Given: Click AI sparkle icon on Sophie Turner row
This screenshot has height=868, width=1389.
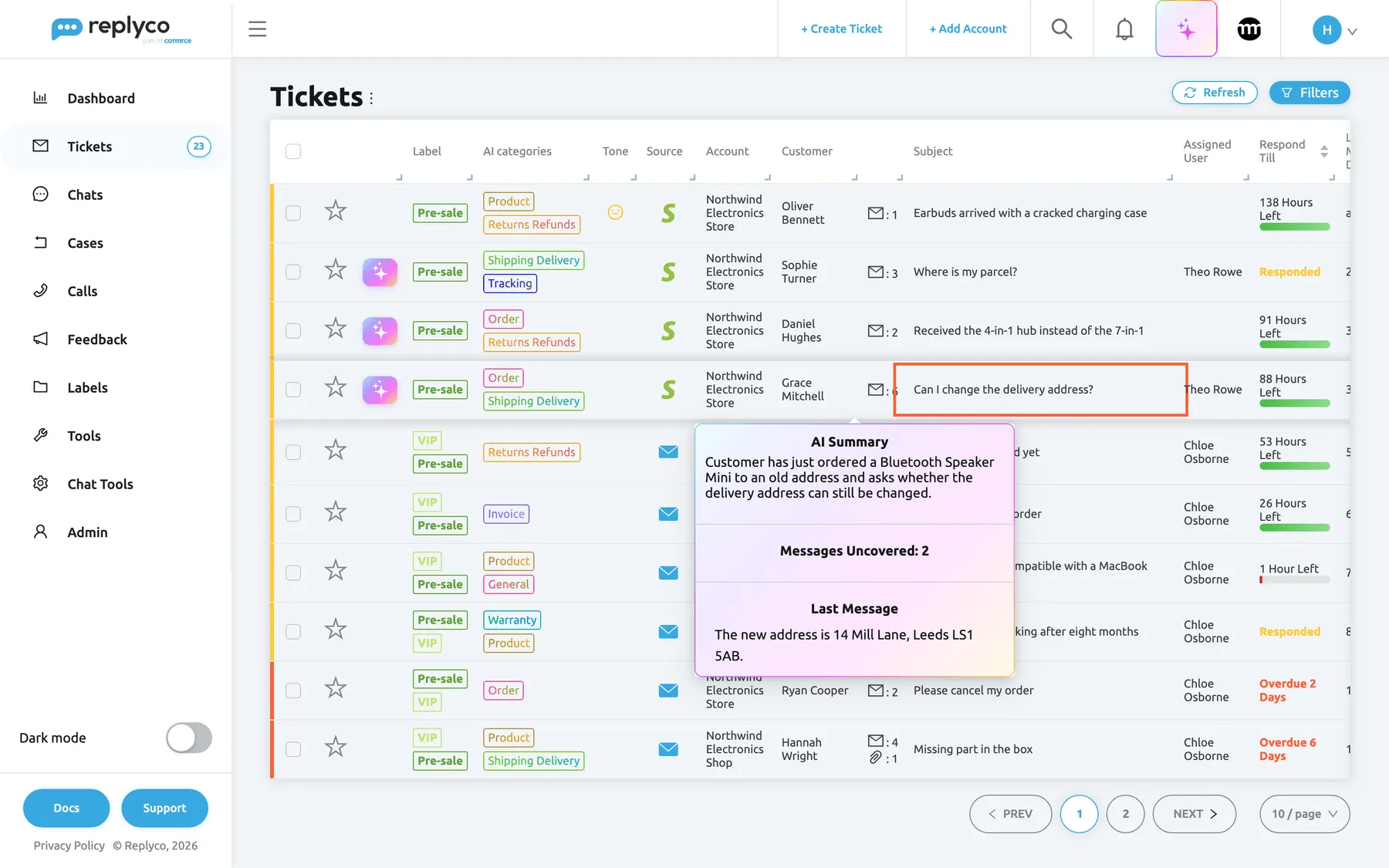Looking at the screenshot, I should point(380,272).
